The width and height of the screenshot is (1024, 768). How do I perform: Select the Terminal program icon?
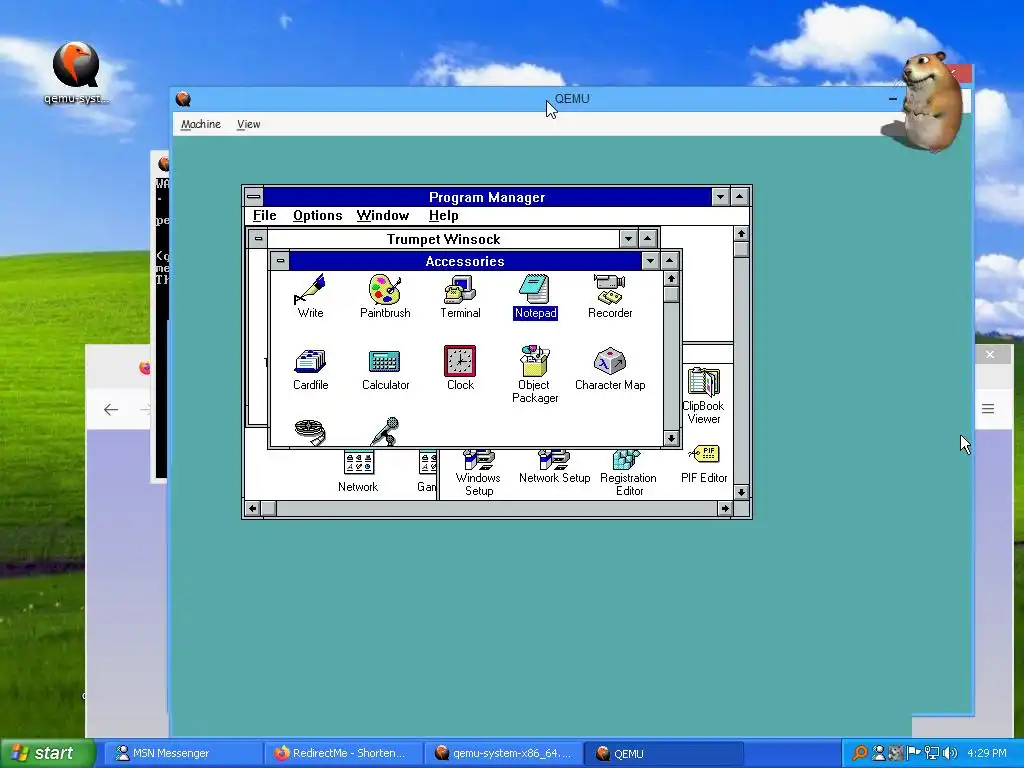click(x=460, y=296)
